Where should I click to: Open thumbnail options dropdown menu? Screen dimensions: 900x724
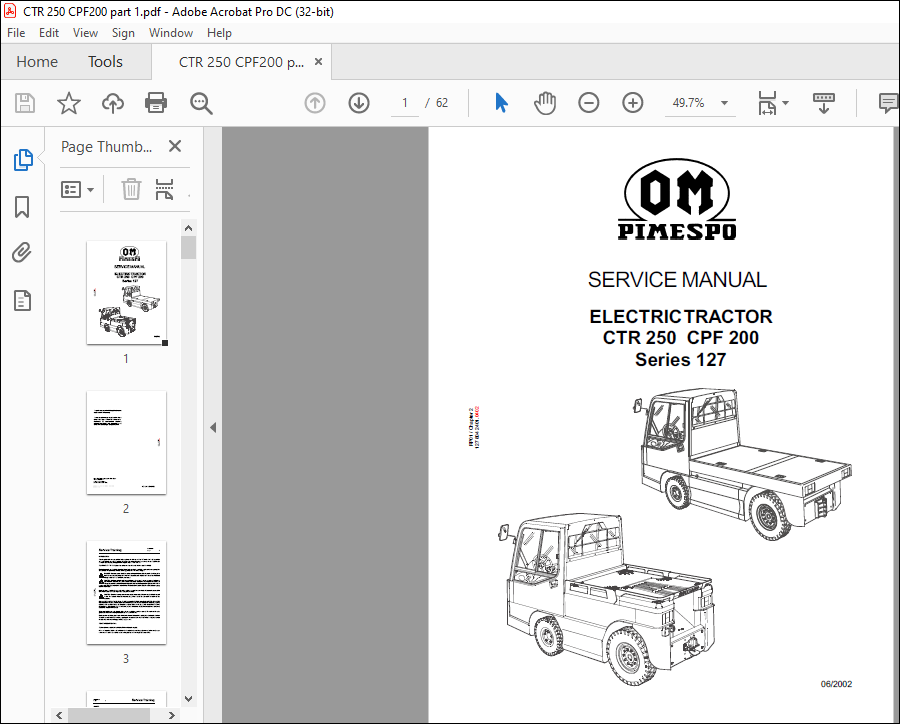77,189
